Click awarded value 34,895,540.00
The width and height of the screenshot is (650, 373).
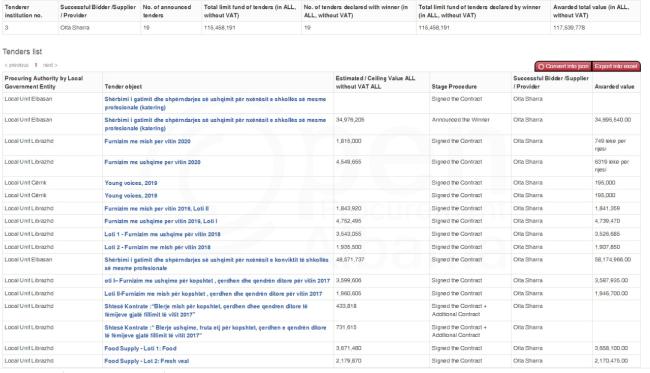[x=613, y=120]
